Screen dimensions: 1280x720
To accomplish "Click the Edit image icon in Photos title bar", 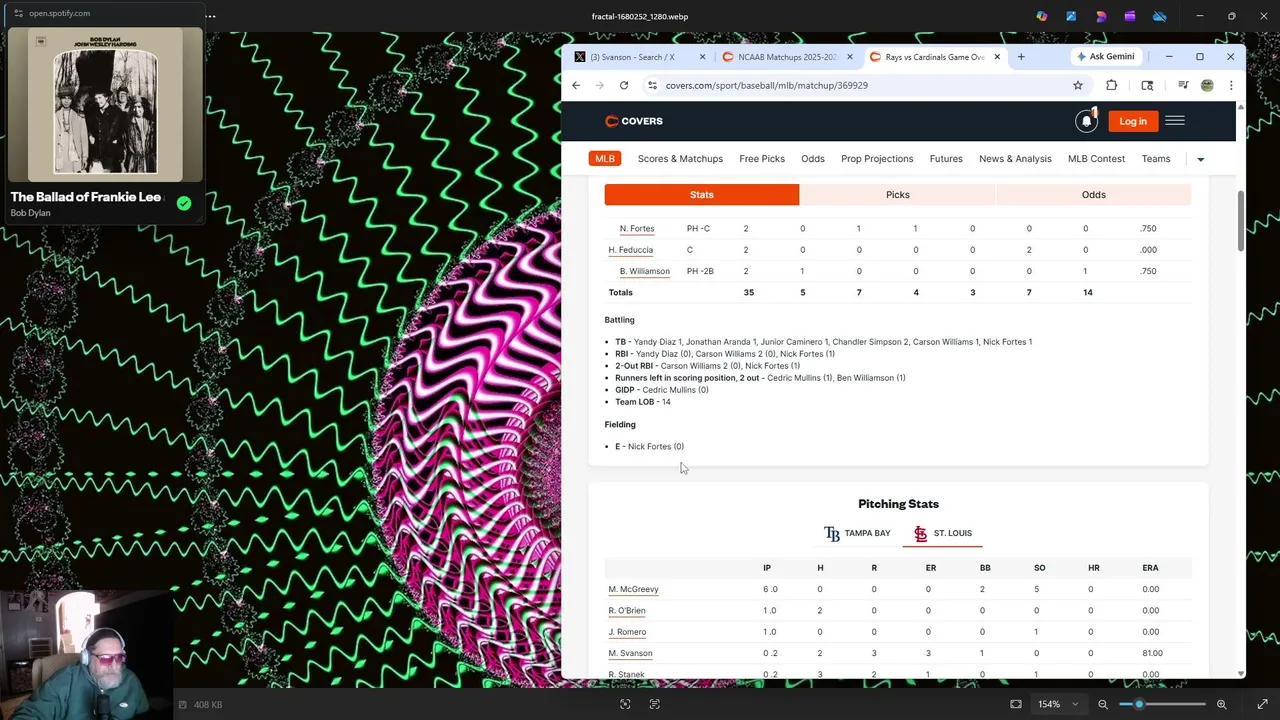I will point(1071,16).
